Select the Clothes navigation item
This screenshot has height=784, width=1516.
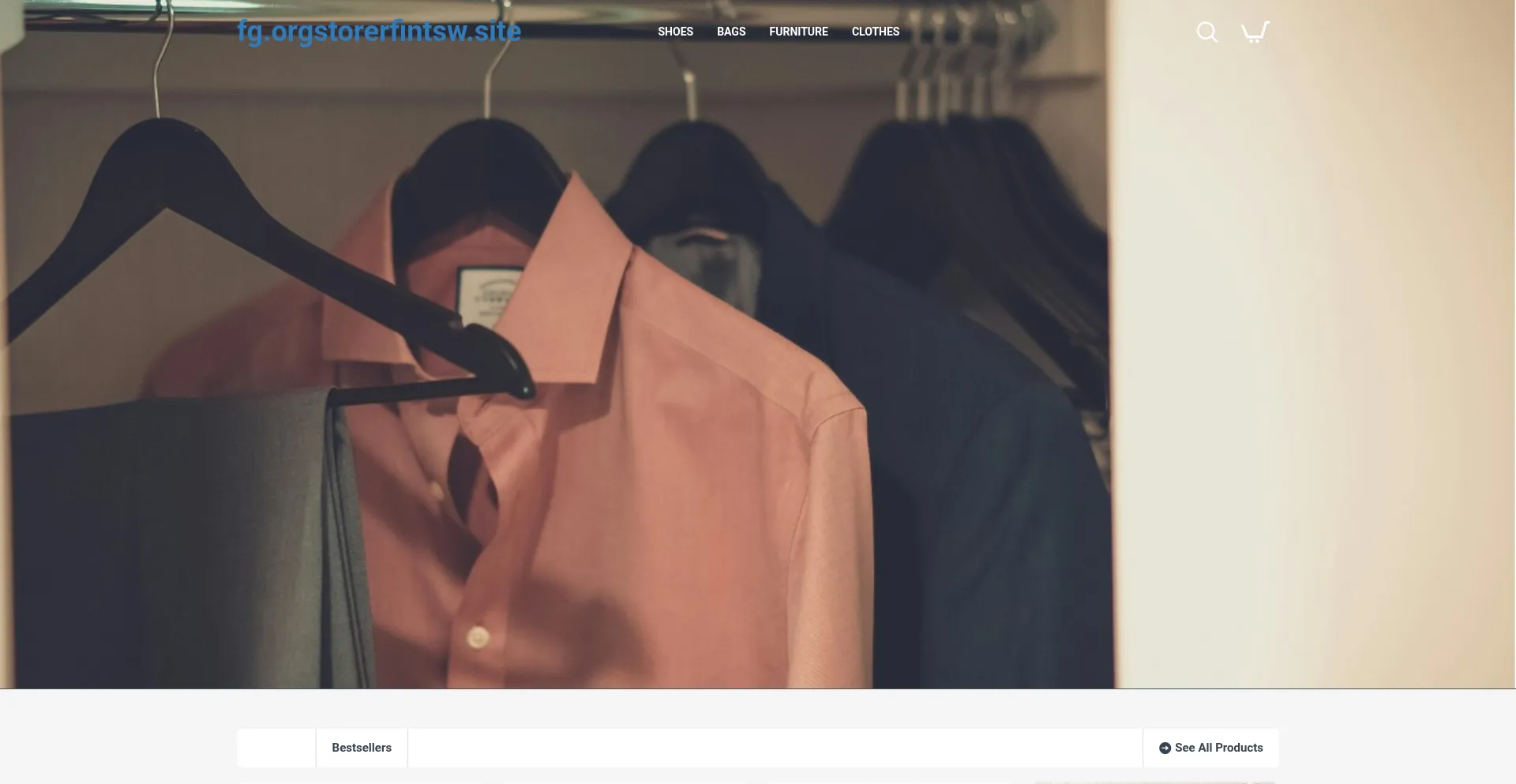point(876,32)
